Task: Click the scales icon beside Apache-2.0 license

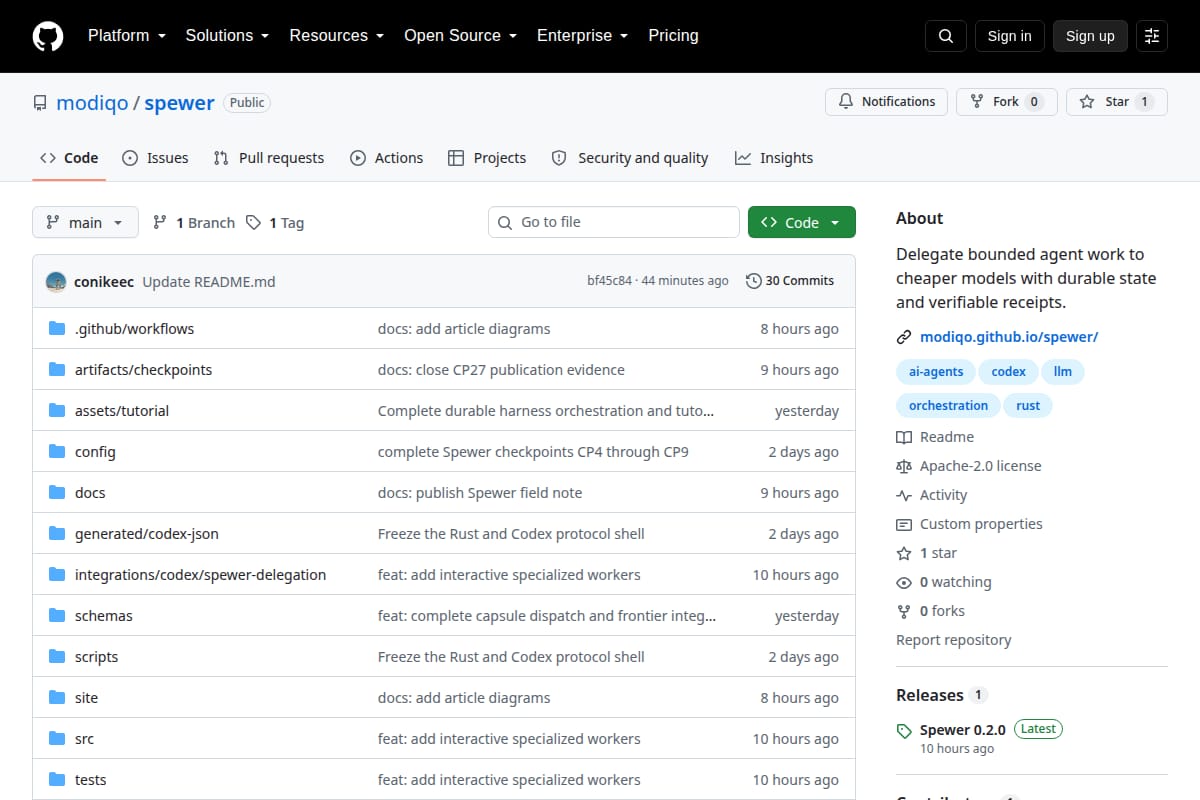Action: [904, 466]
